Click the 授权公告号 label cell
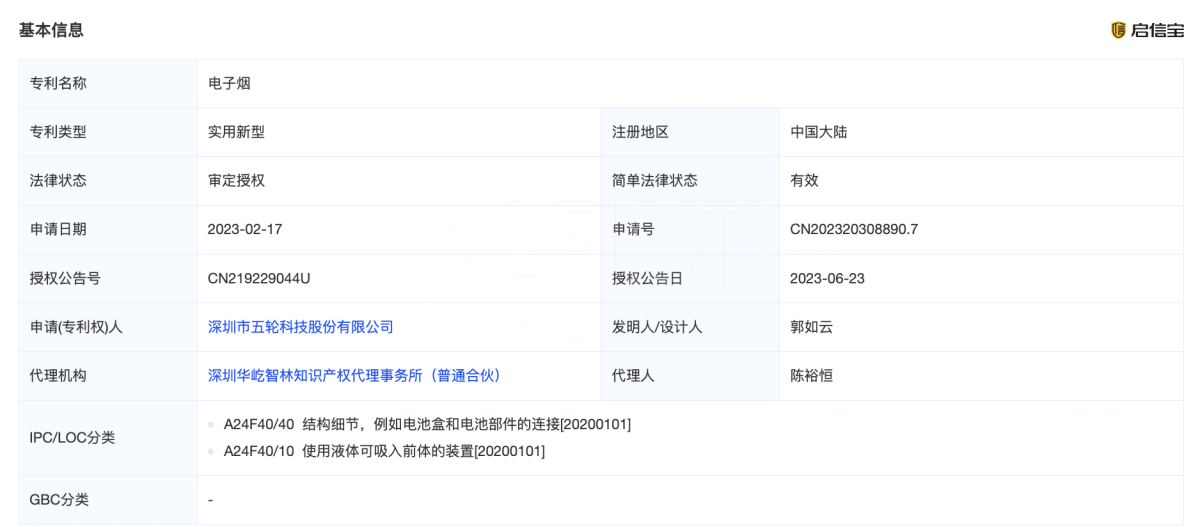Viewport: 1200px width, 527px height. (x=108, y=279)
